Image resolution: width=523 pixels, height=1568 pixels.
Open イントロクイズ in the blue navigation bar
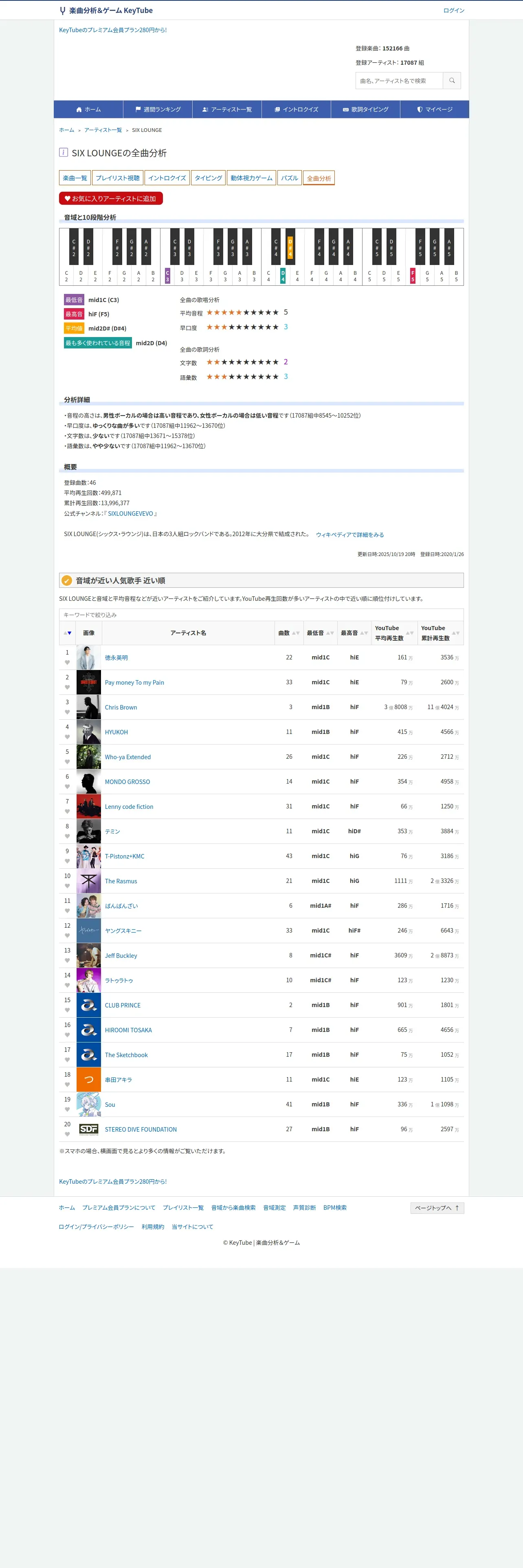click(296, 109)
